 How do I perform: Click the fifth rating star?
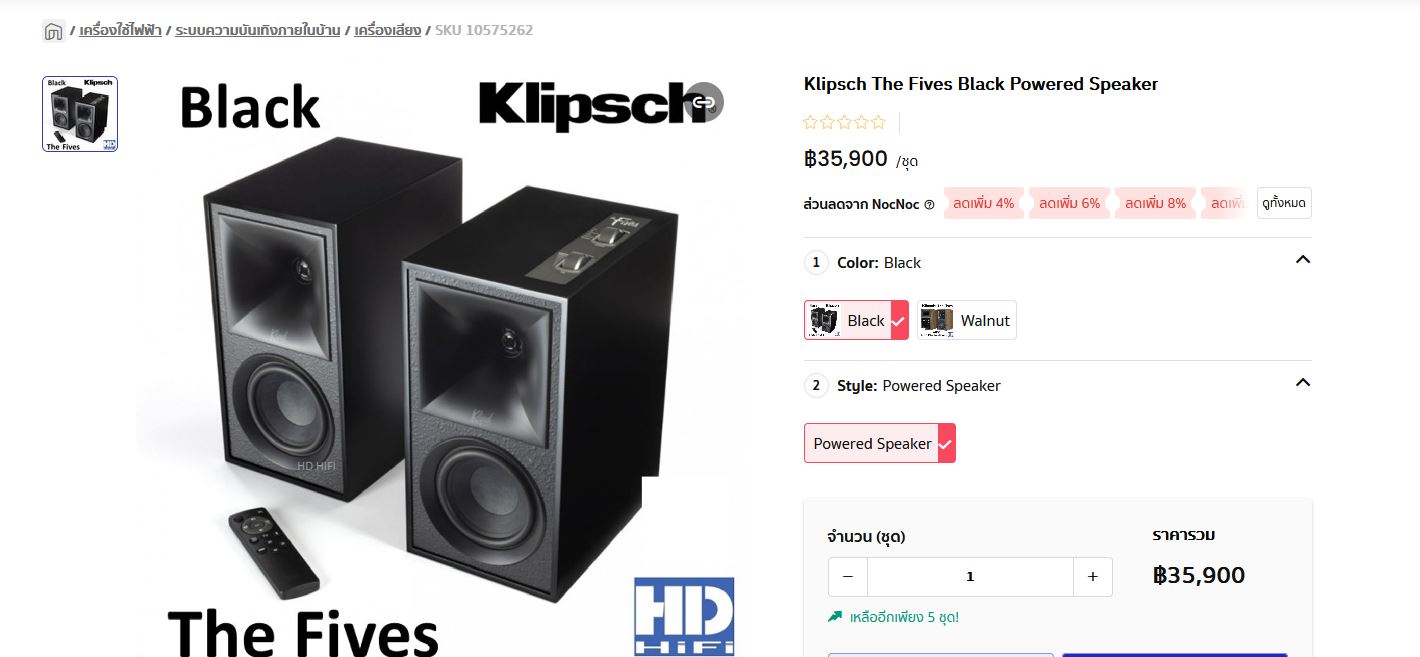878,123
